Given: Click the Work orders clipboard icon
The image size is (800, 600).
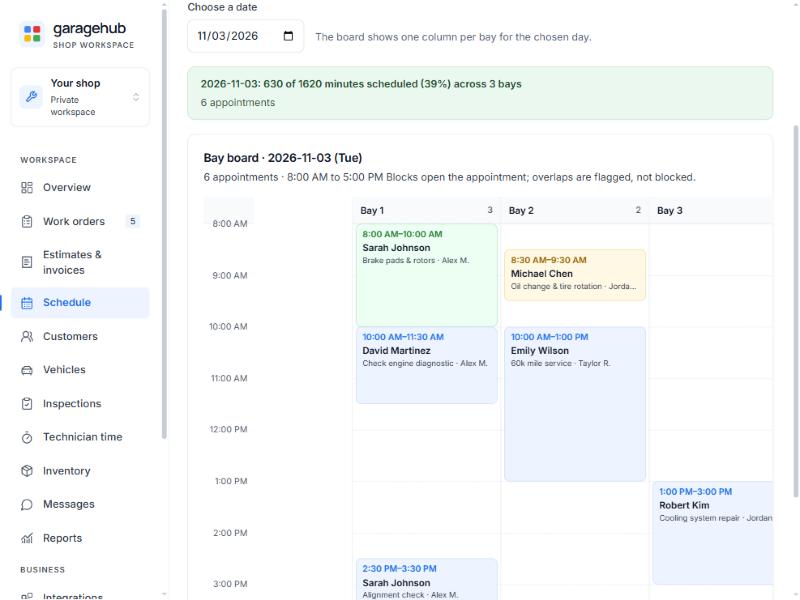Looking at the screenshot, I should point(27,221).
